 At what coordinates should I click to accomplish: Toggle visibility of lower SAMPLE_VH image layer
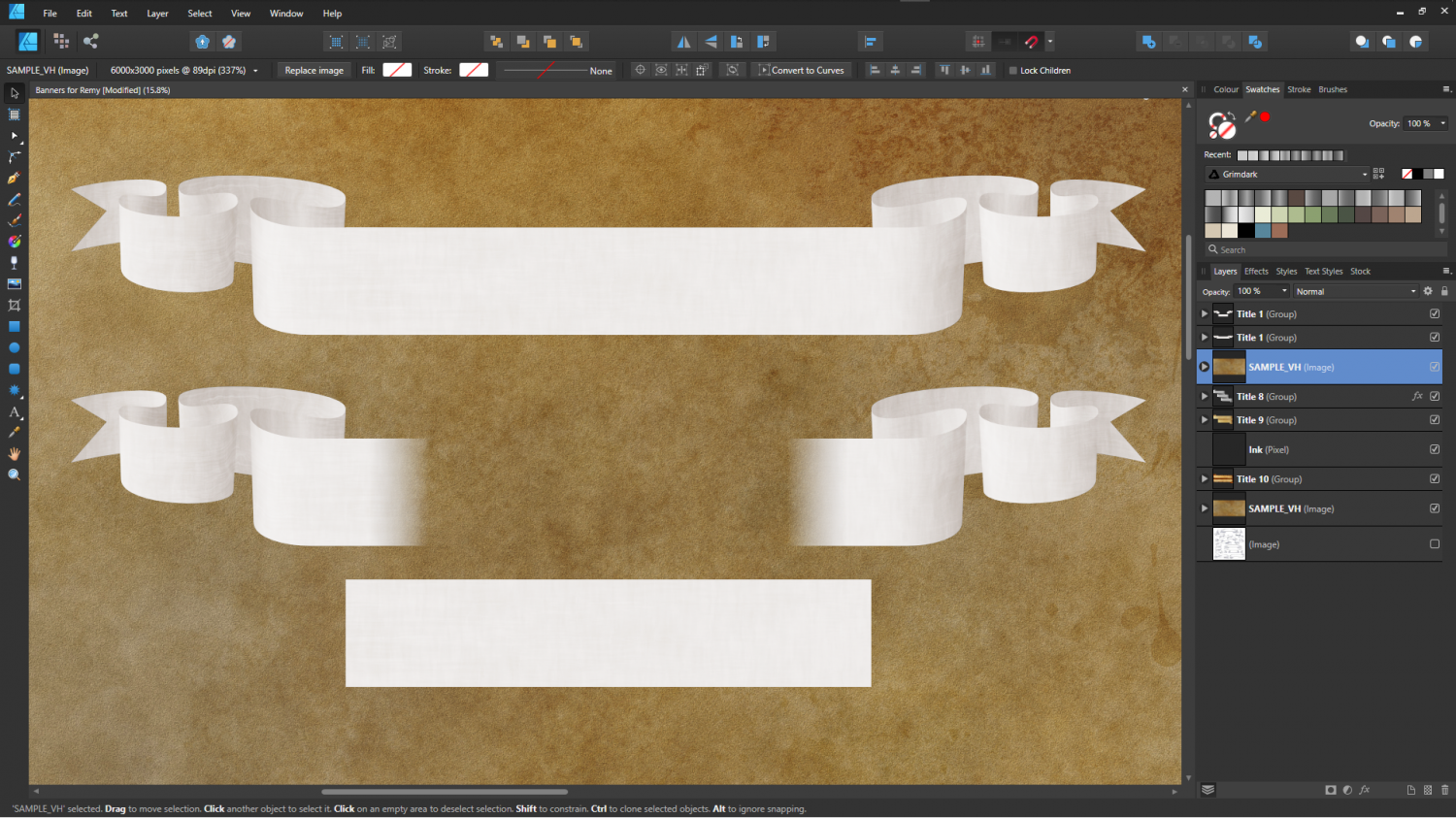point(1435,508)
